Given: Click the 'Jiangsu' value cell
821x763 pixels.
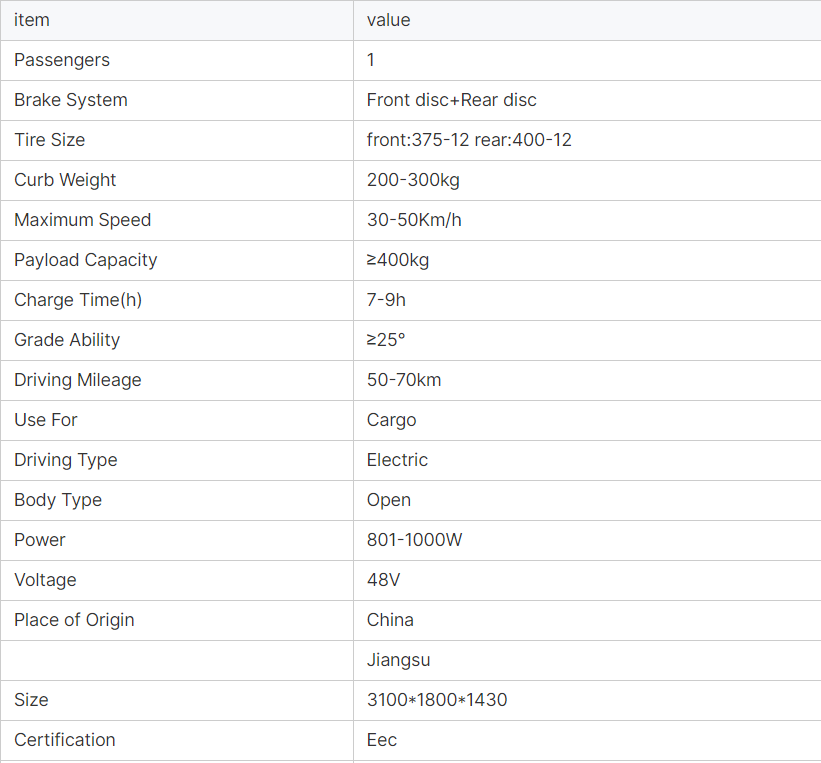Looking at the screenshot, I should [398, 660].
